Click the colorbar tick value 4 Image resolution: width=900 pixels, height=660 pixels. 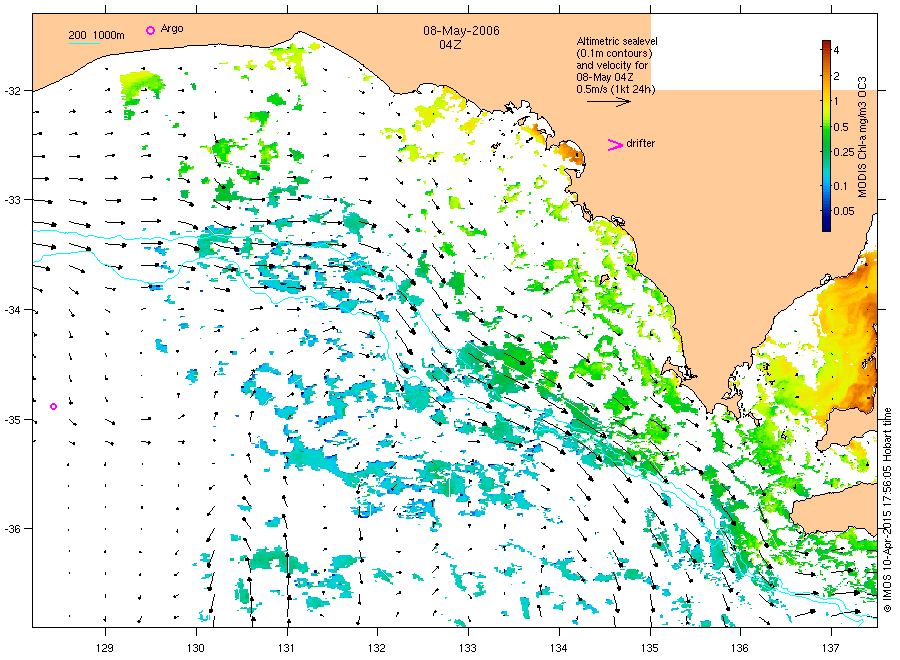[836, 51]
